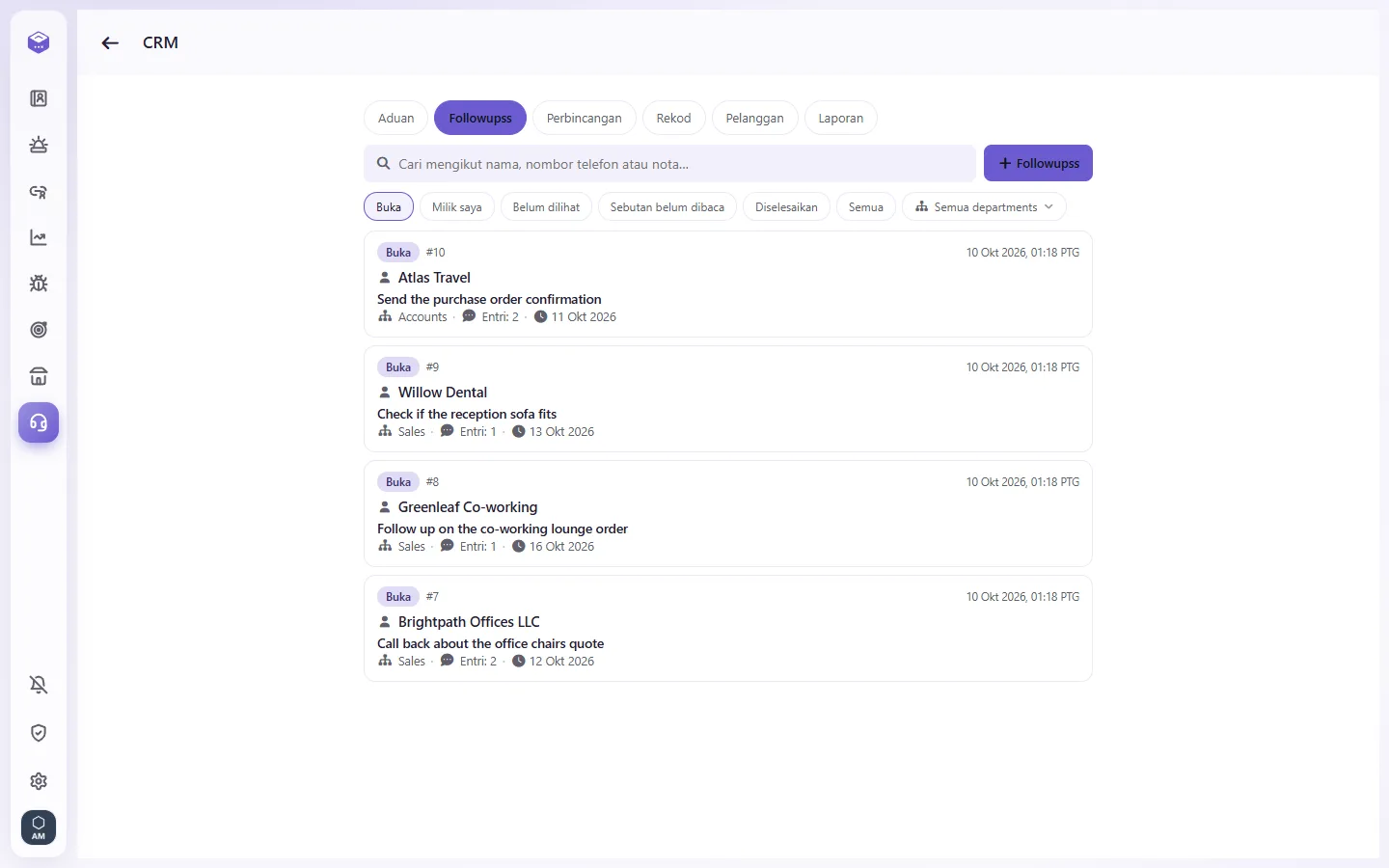Select the Milik saya filter chip

[457, 207]
